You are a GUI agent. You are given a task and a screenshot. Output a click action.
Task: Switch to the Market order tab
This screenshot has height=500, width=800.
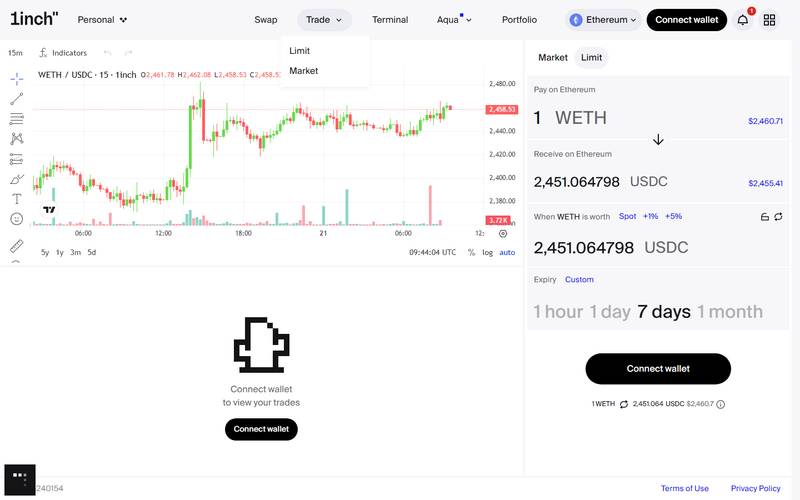click(x=553, y=58)
